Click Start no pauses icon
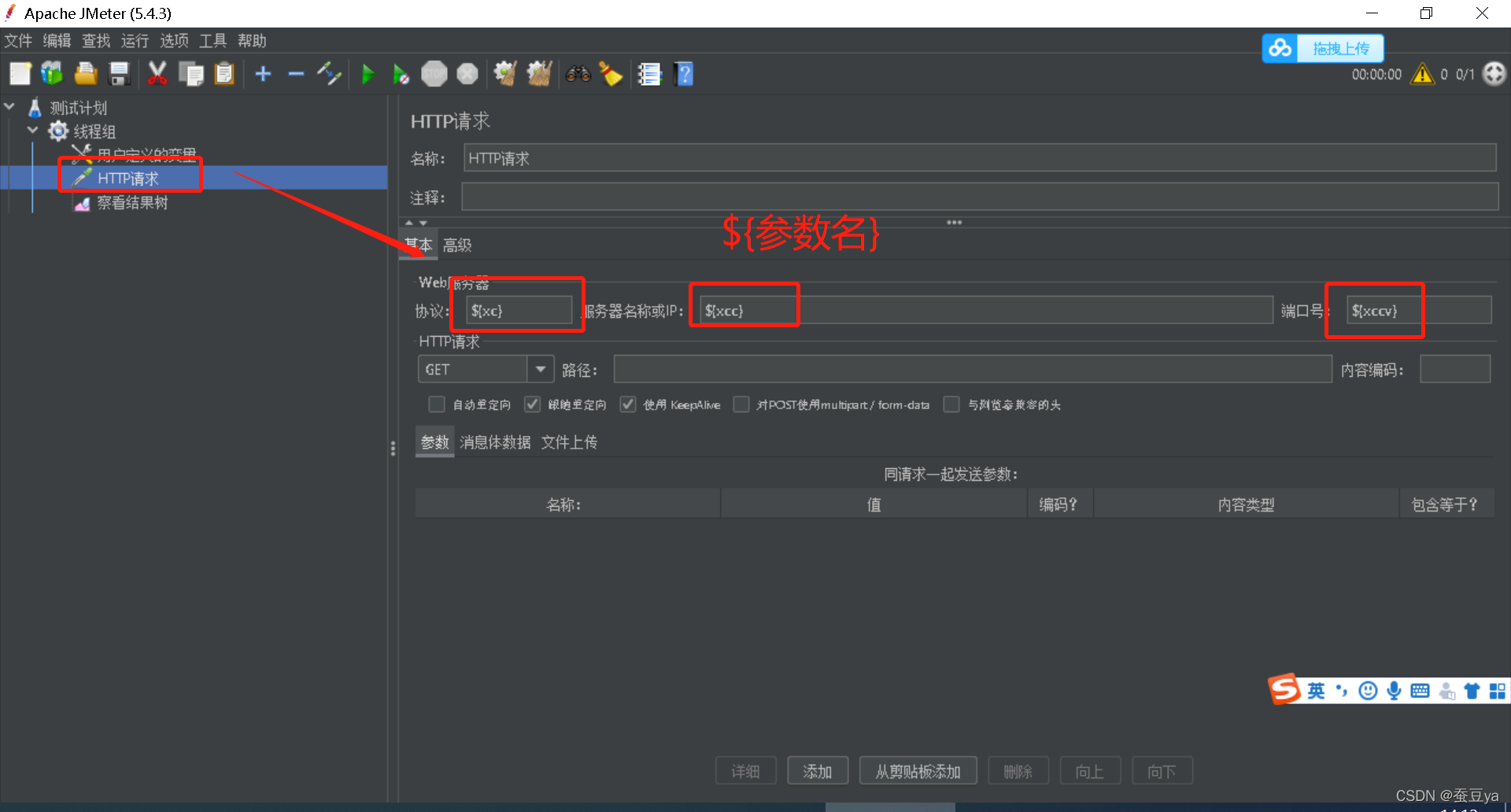 point(401,74)
